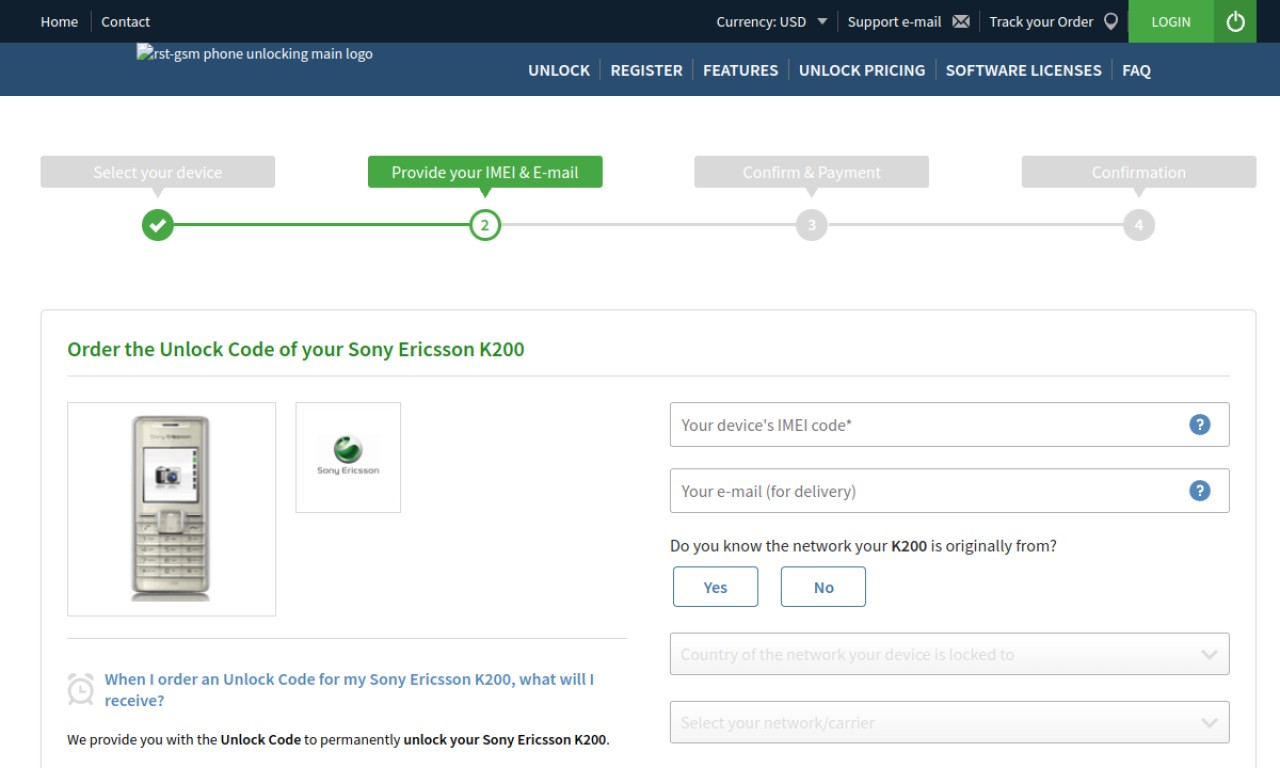Click the Provide your IMEI & E-mail step
Viewport: 1280px width, 768px height.
(x=485, y=172)
